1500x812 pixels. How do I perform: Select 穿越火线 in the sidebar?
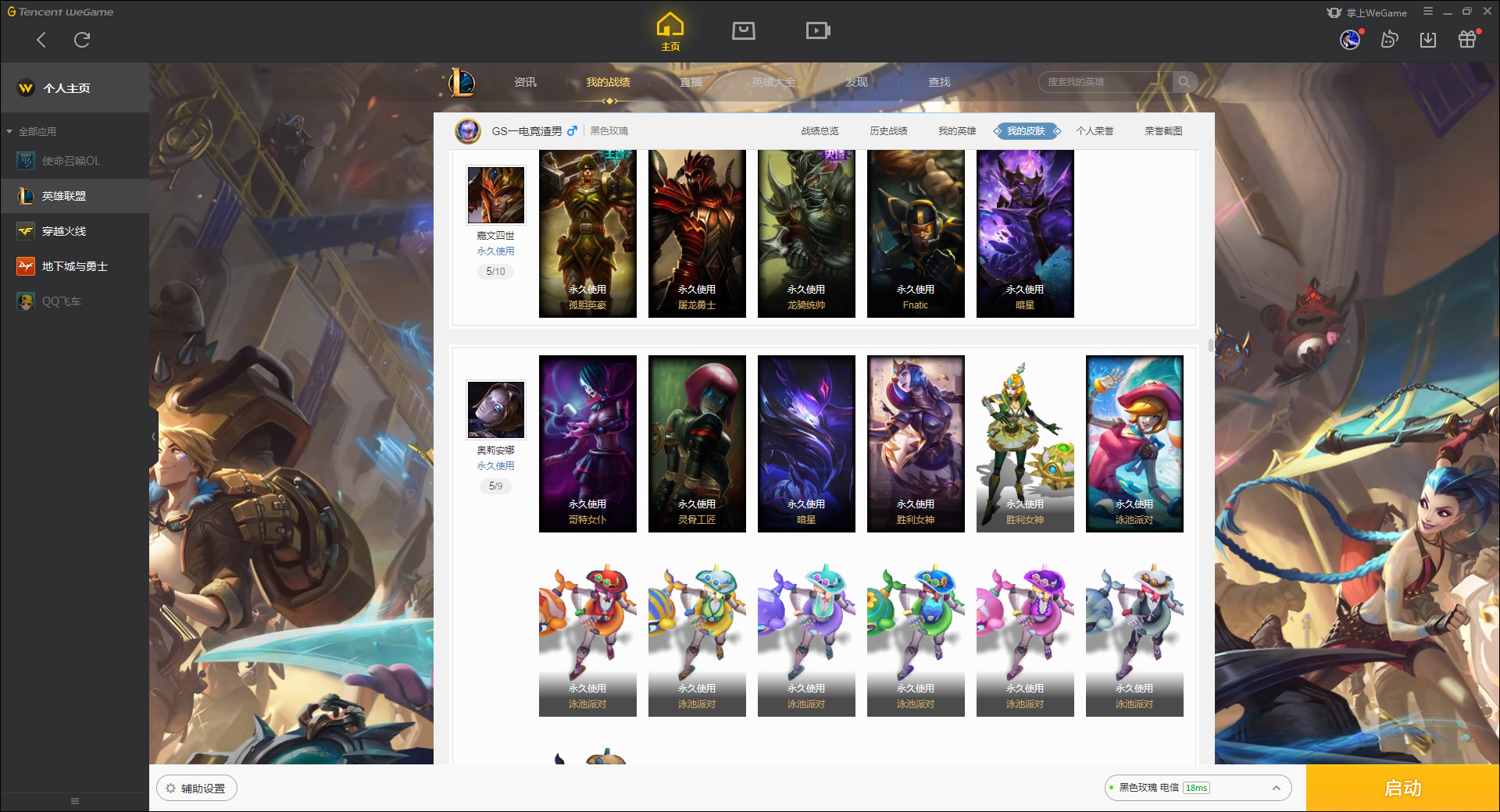[75, 231]
